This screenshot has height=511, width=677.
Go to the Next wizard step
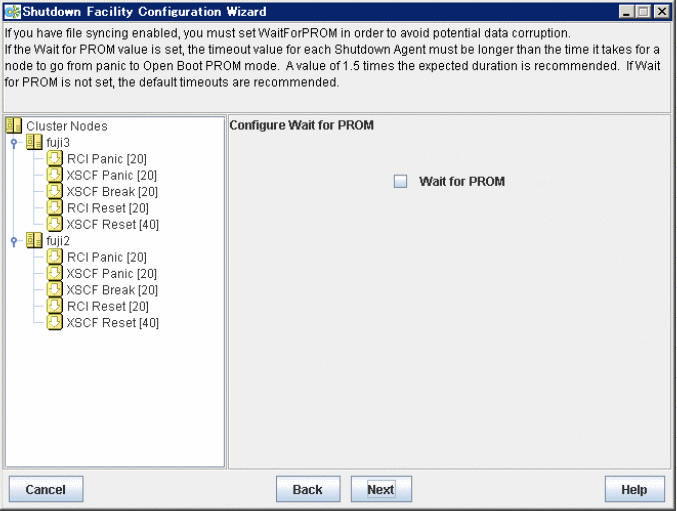point(381,489)
